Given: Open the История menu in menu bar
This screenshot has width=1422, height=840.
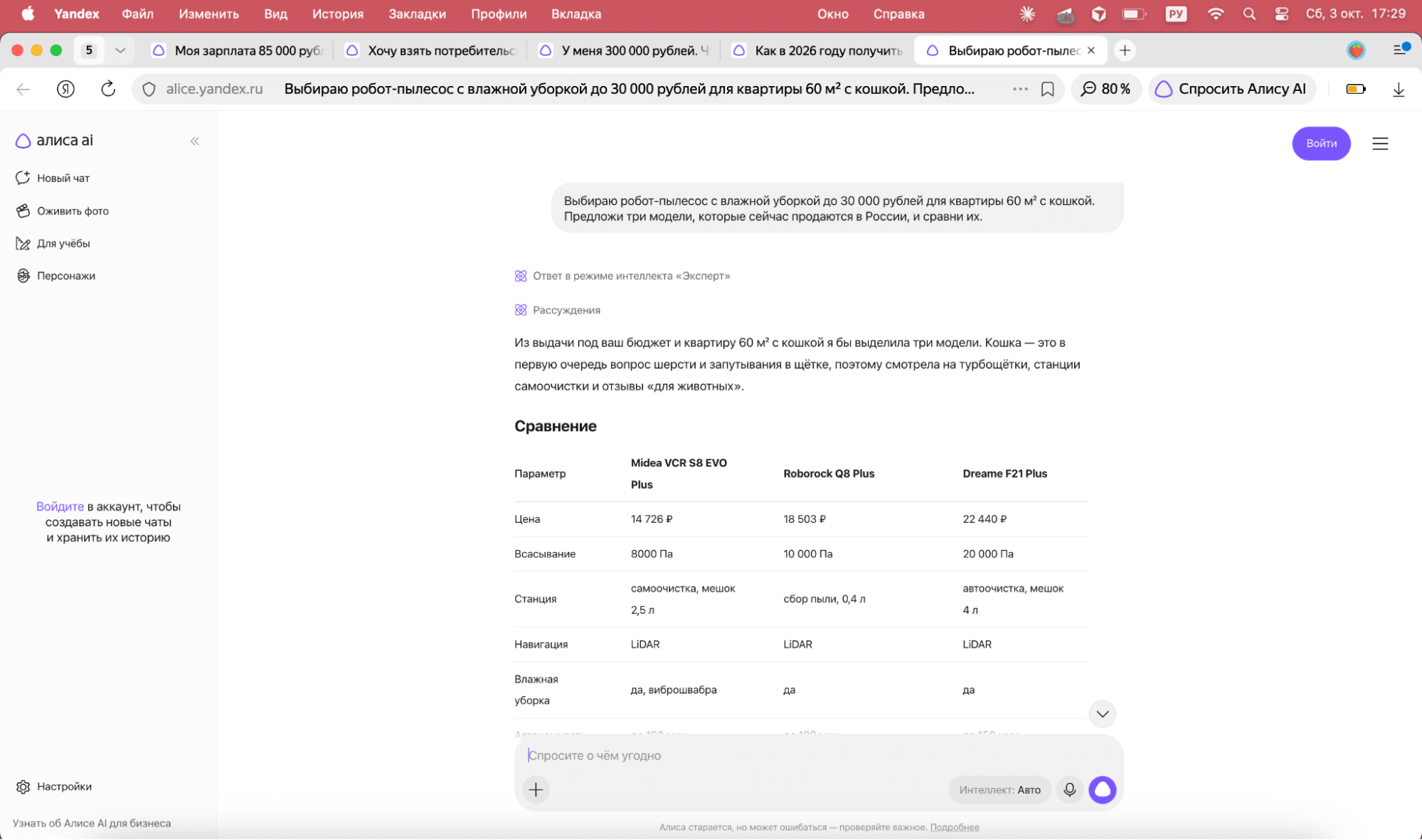Looking at the screenshot, I should 337,14.
